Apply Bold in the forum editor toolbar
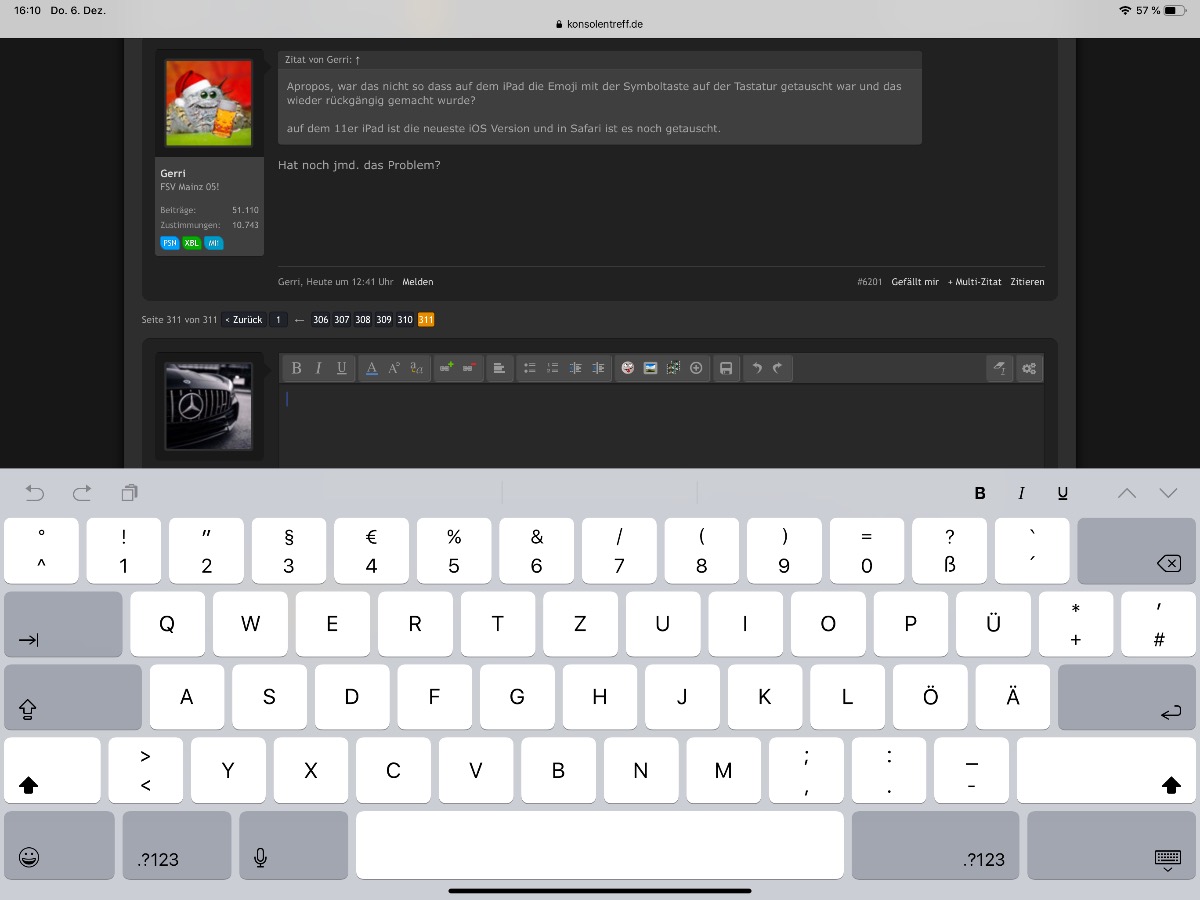This screenshot has width=1200, height=900. pyautogui.click(x=296, y=368)
